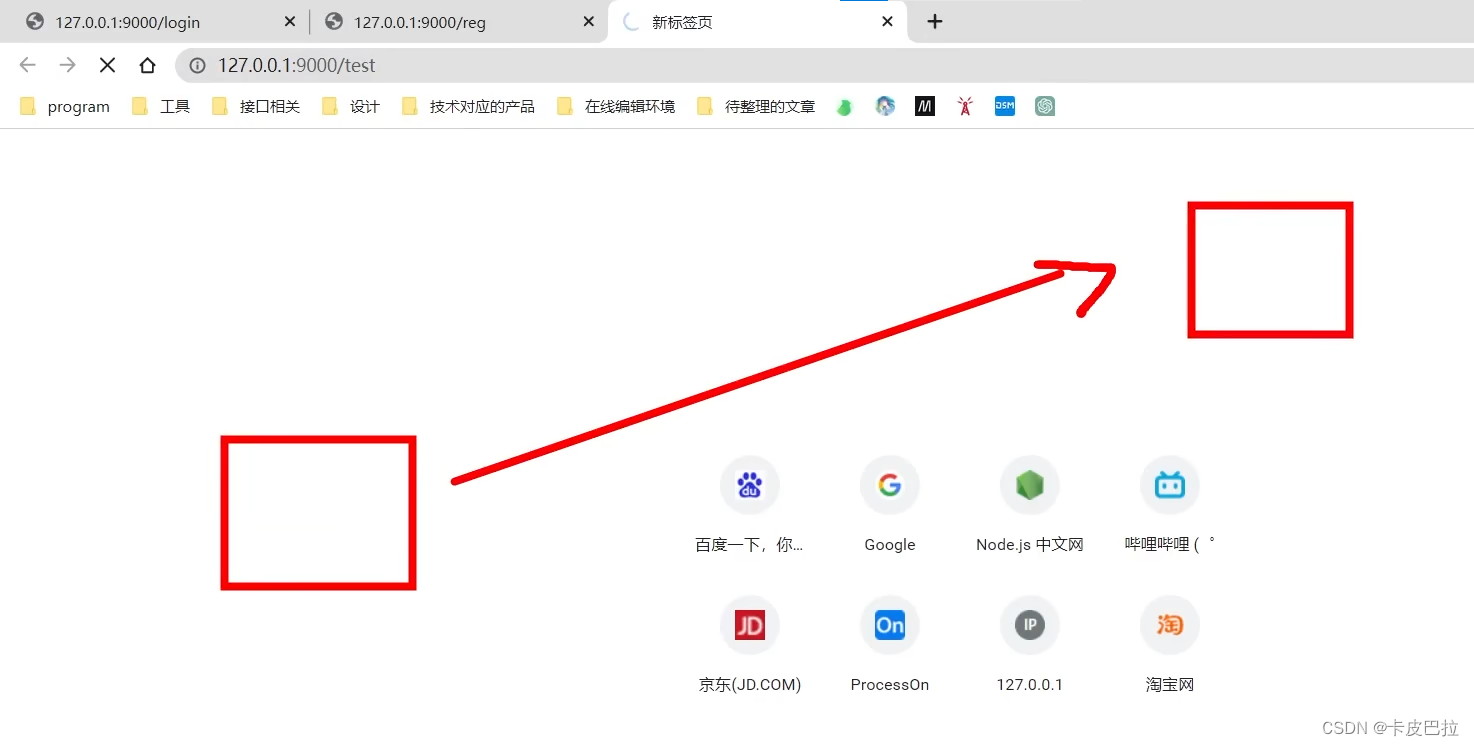Screen dimensions: 1474x746
Task: Go back to previous page
Action: coord(28,65)
